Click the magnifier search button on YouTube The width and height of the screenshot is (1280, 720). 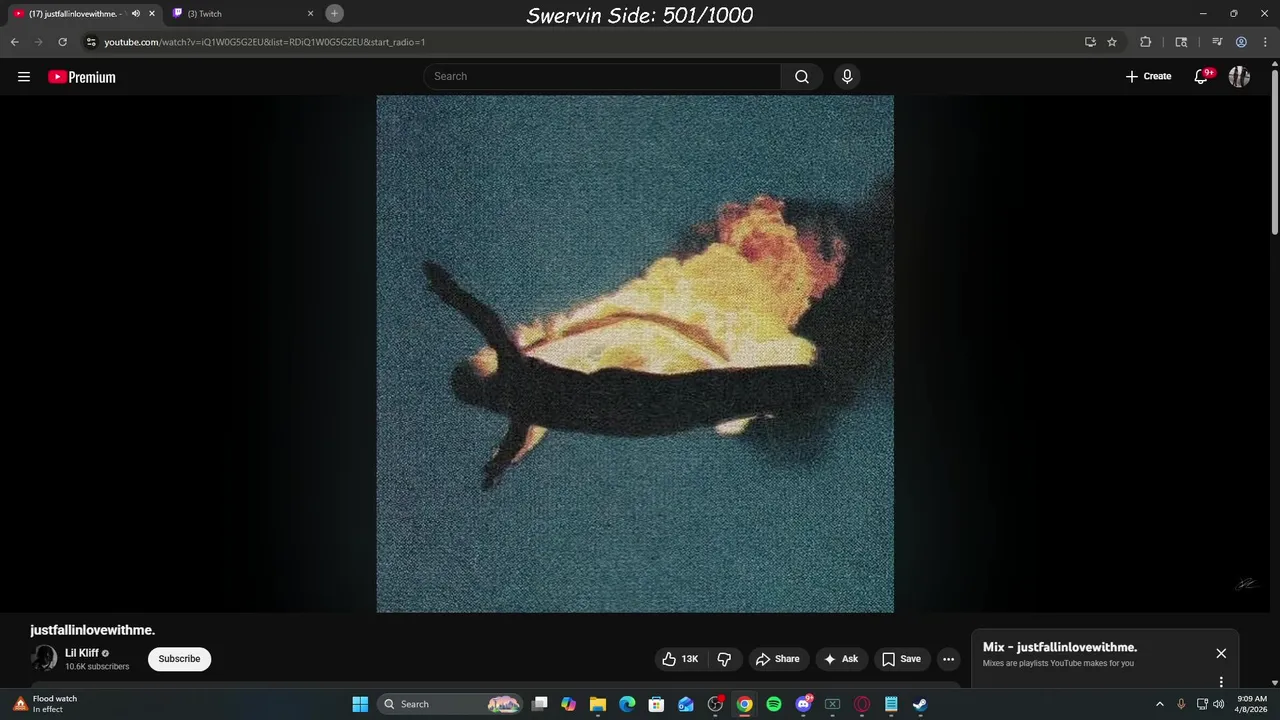[802, 77]
